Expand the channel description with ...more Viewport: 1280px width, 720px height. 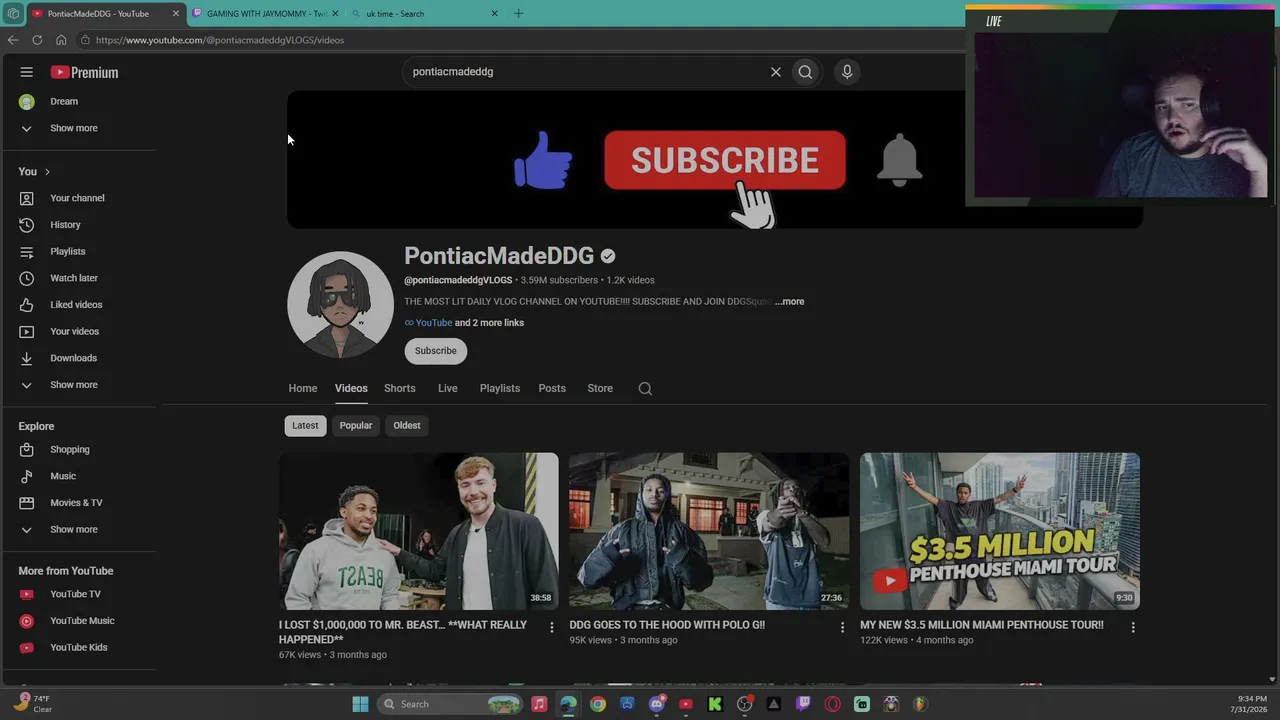[x=789, y=301]
